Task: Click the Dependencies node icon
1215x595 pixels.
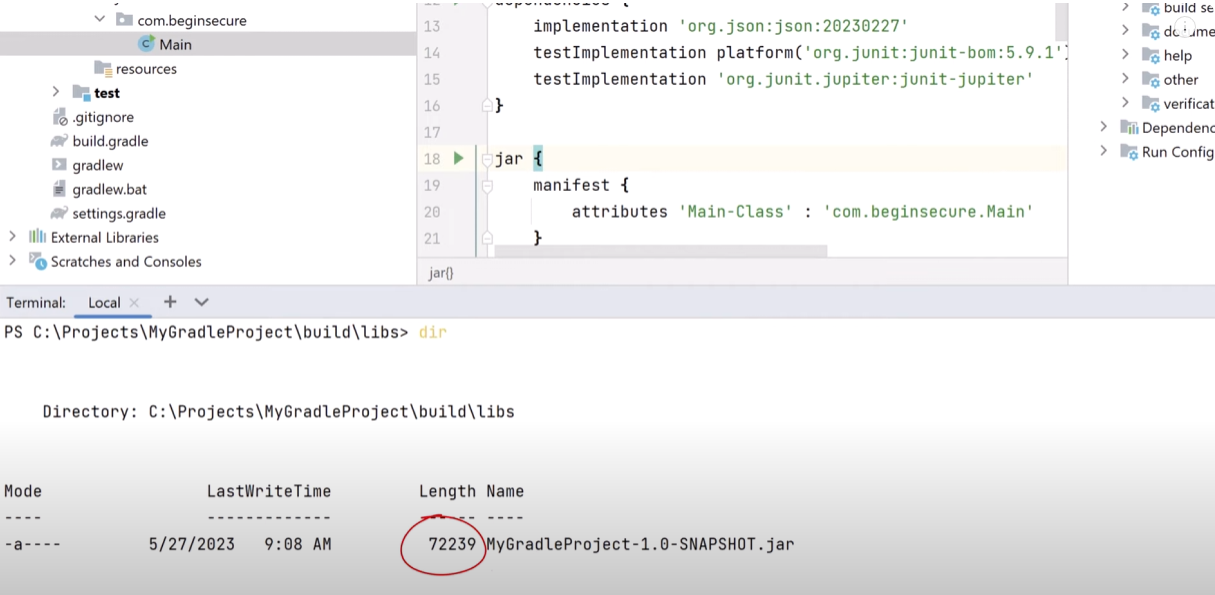Action: click(x=1129, y=128)
